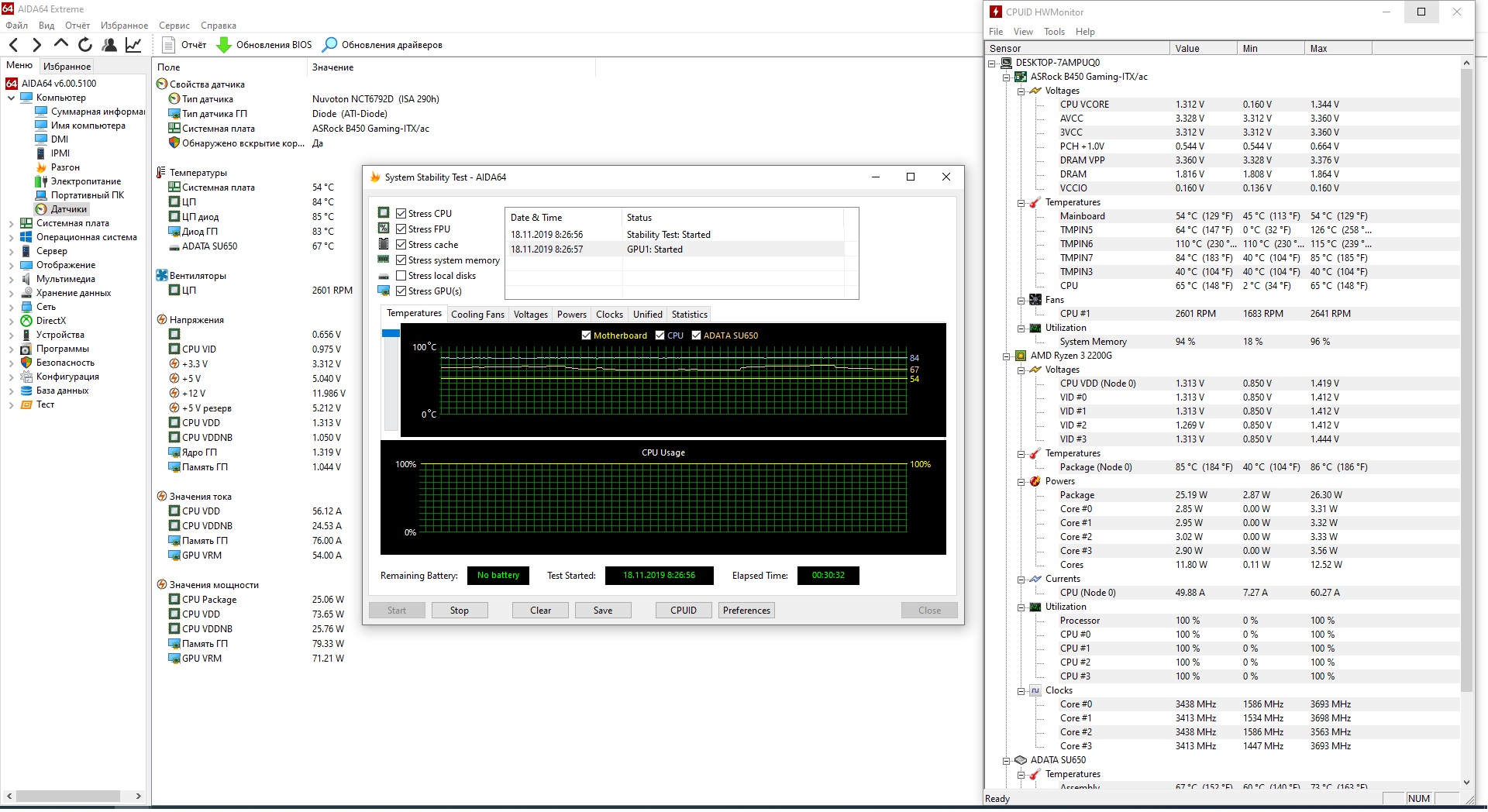
Task: Select the DirectX icon in the tree
Action: 26,321
